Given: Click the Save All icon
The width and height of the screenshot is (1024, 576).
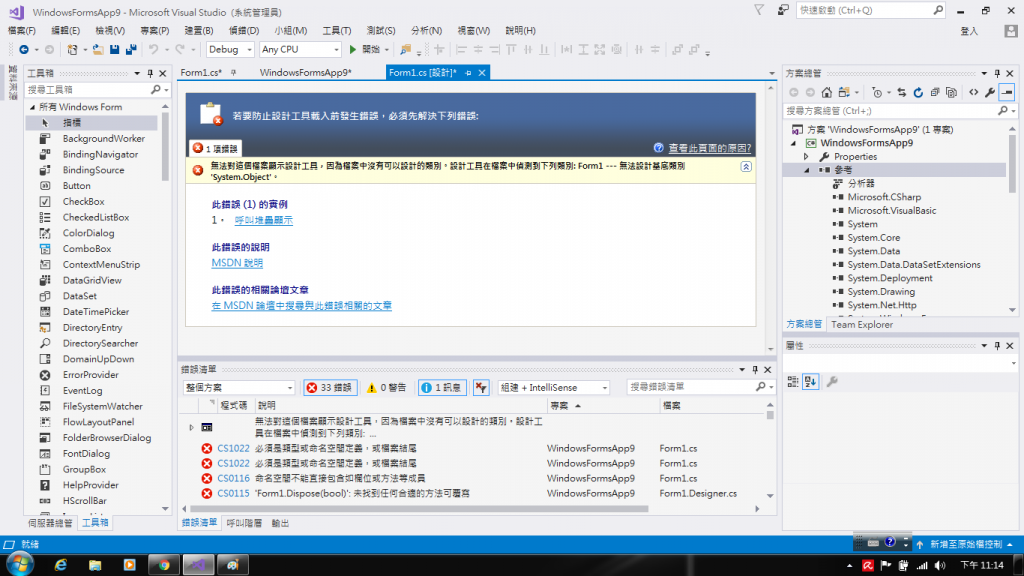Looking at the screenshot, I should click(131, 50).
